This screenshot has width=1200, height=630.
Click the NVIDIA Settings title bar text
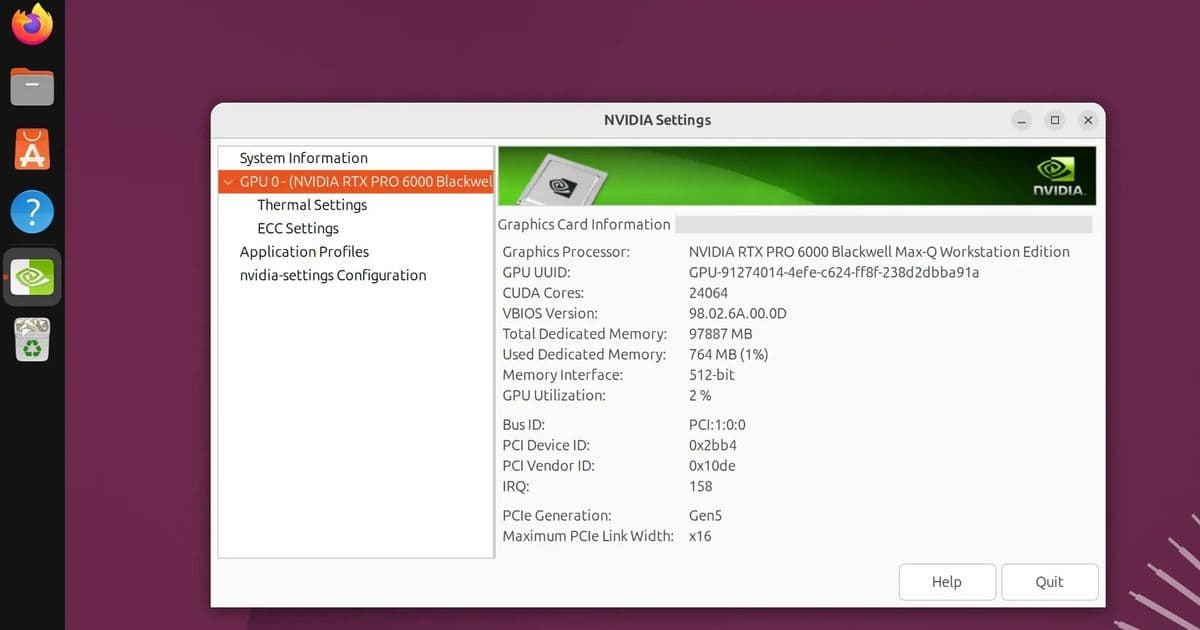pos(657,120)
